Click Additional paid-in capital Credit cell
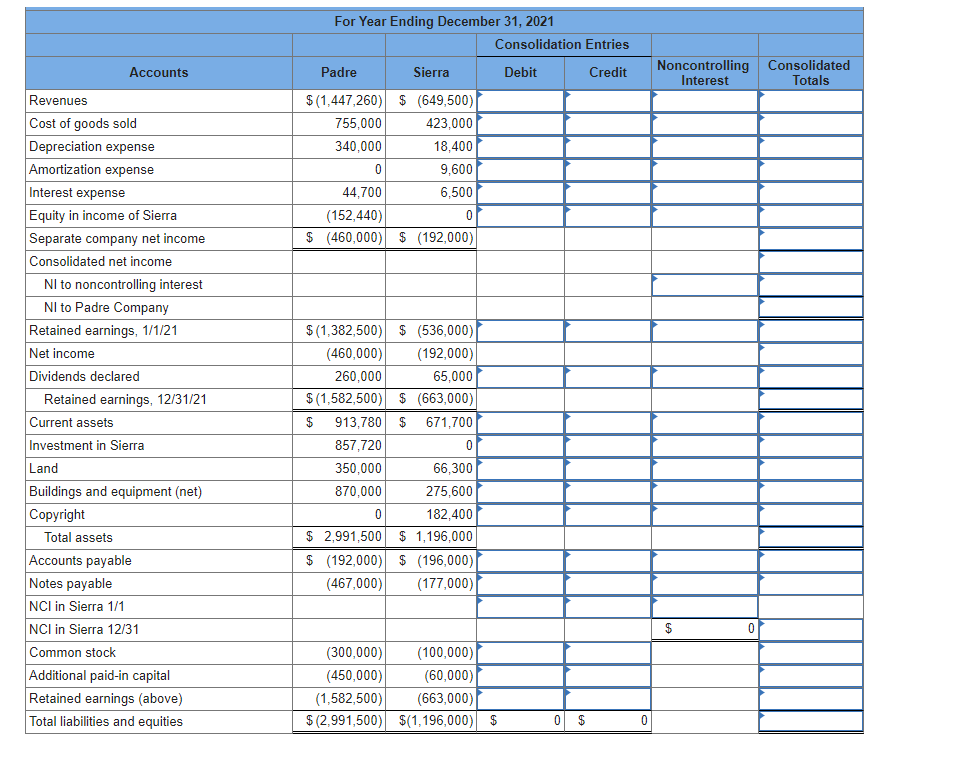 point(608,677)
